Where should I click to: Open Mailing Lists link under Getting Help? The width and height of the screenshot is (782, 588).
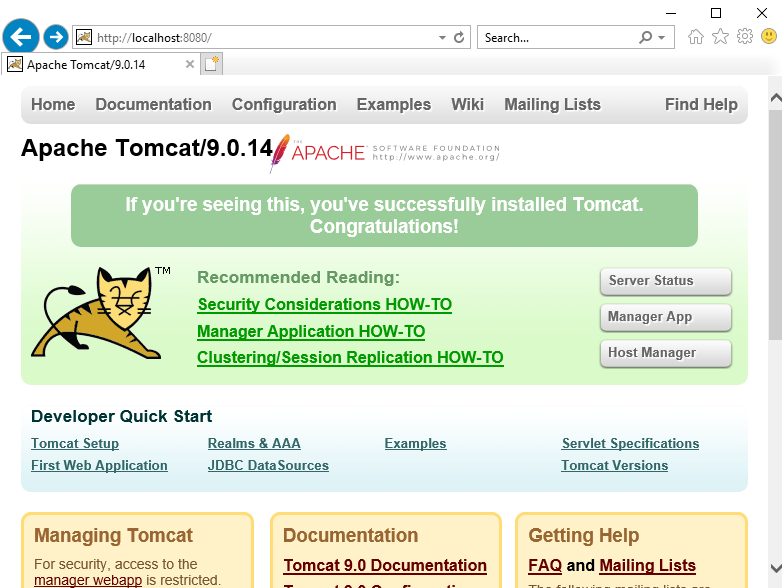(x=647, y=565)
